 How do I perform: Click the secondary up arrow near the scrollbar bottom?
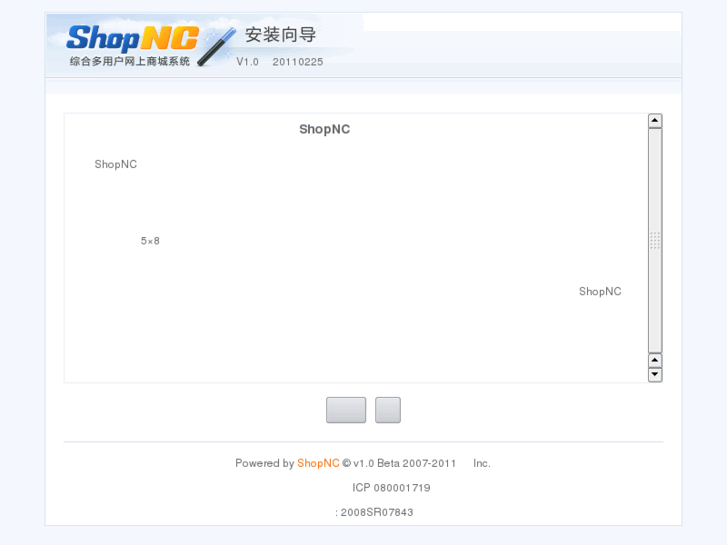point(655,360)
